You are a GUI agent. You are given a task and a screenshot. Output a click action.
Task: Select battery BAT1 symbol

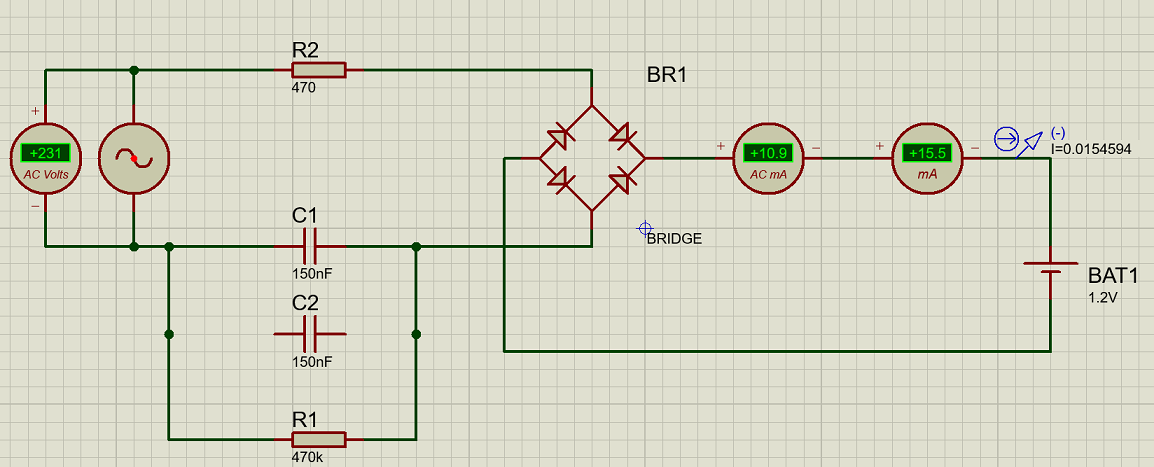(1050, 268)
